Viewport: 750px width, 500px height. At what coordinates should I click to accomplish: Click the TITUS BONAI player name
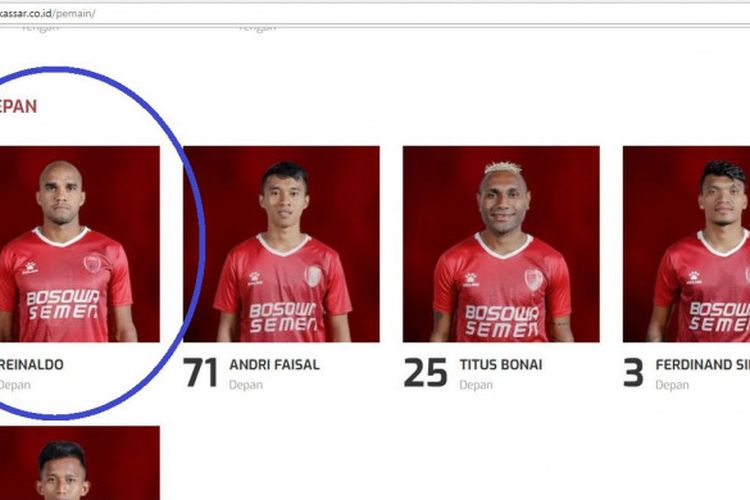pyautogui.click(x=501, y=365)
